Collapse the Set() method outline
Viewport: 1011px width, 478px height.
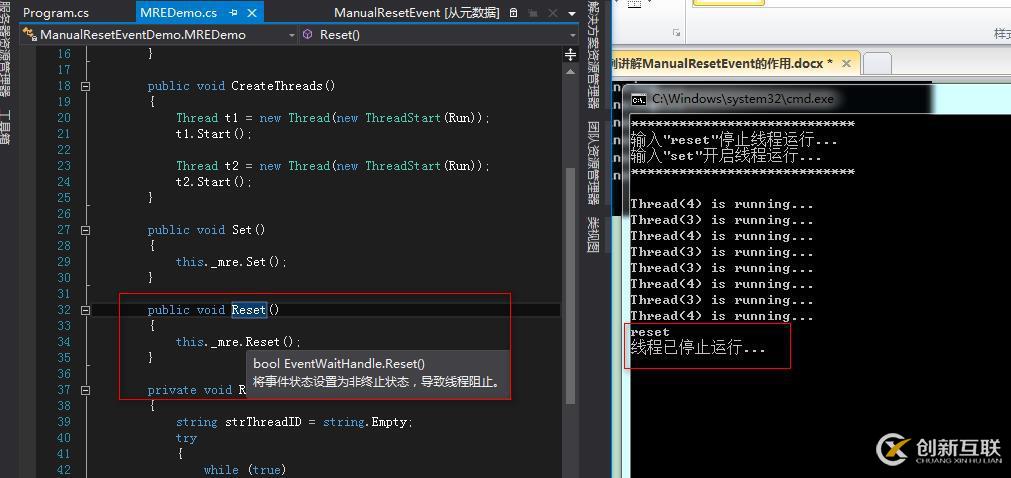point(86,230)
